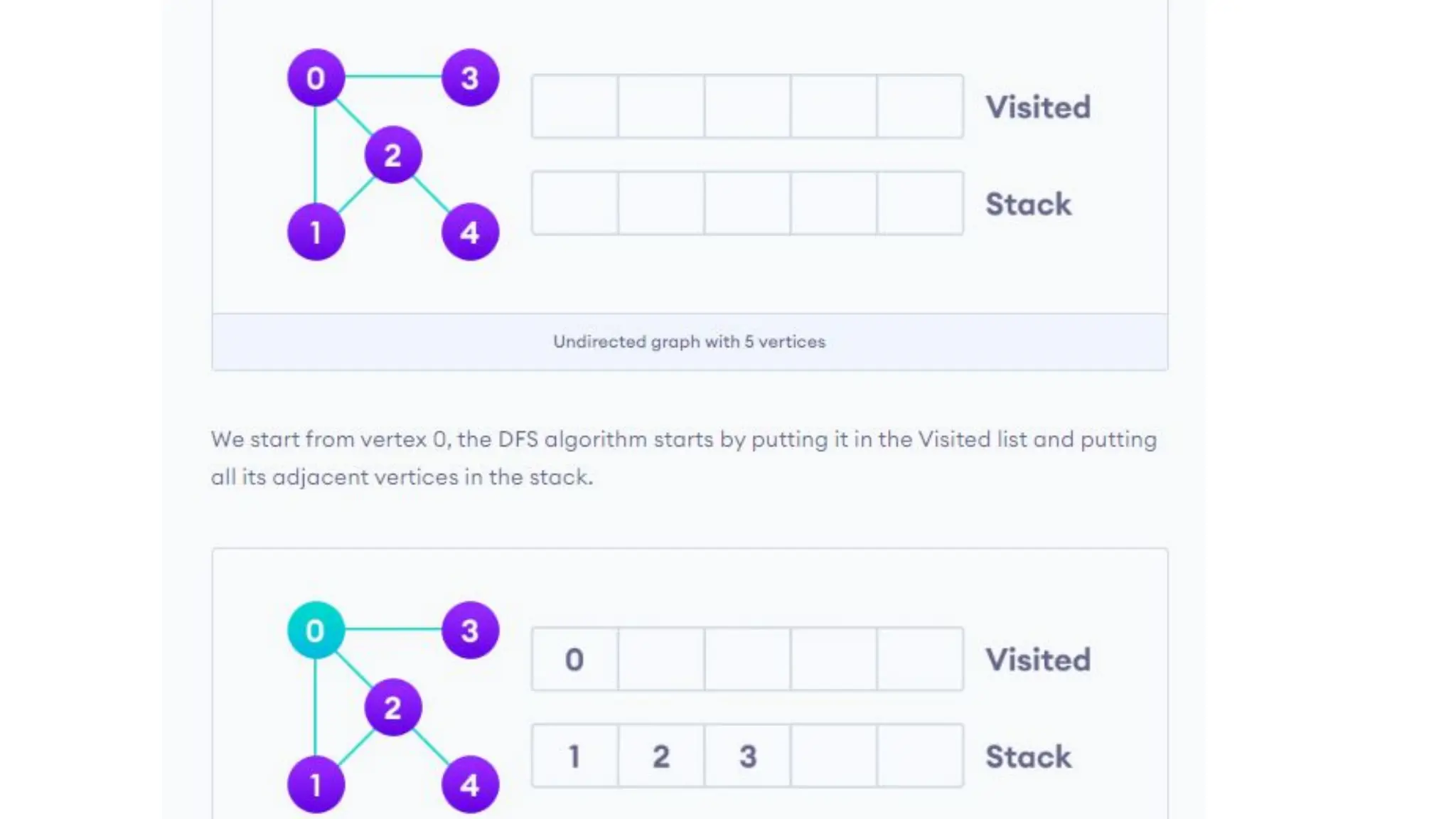Click vertex 1 in the top graph

(x=316, y=232)
